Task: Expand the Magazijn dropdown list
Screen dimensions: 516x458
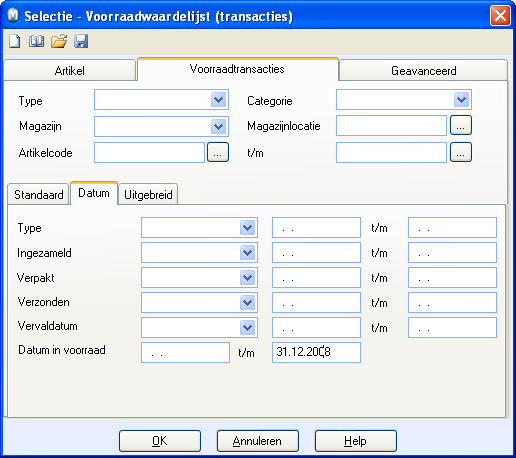Action: tap(219, 127)
